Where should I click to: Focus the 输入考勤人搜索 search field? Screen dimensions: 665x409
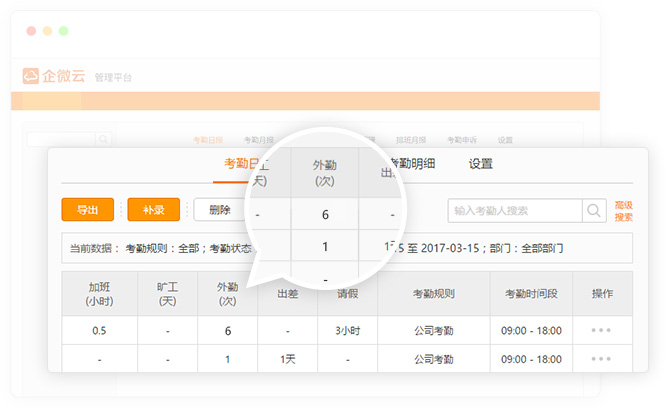[x=515, y=210]
